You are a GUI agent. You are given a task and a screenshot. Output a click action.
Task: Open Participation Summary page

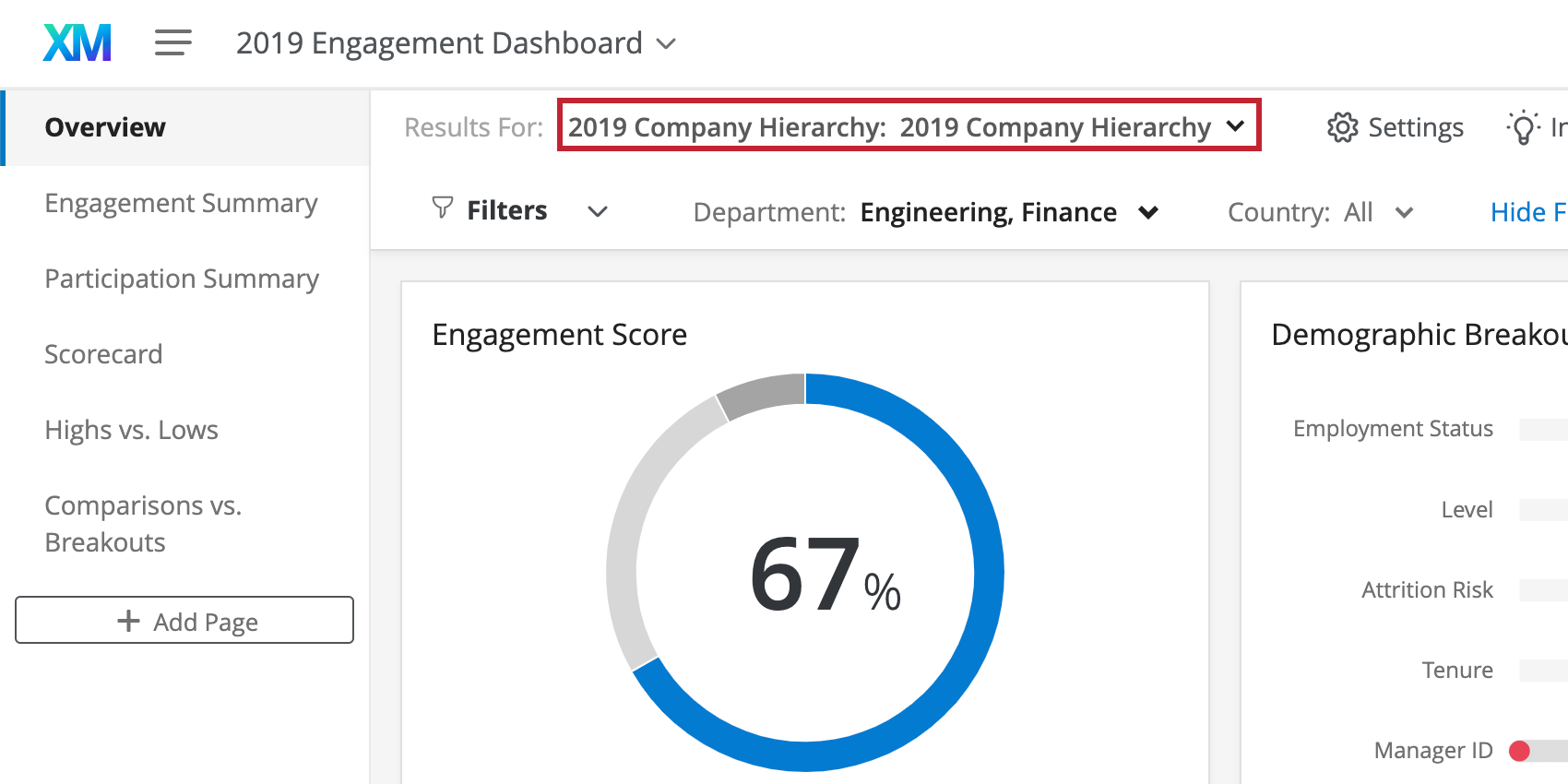coord(182,279)
